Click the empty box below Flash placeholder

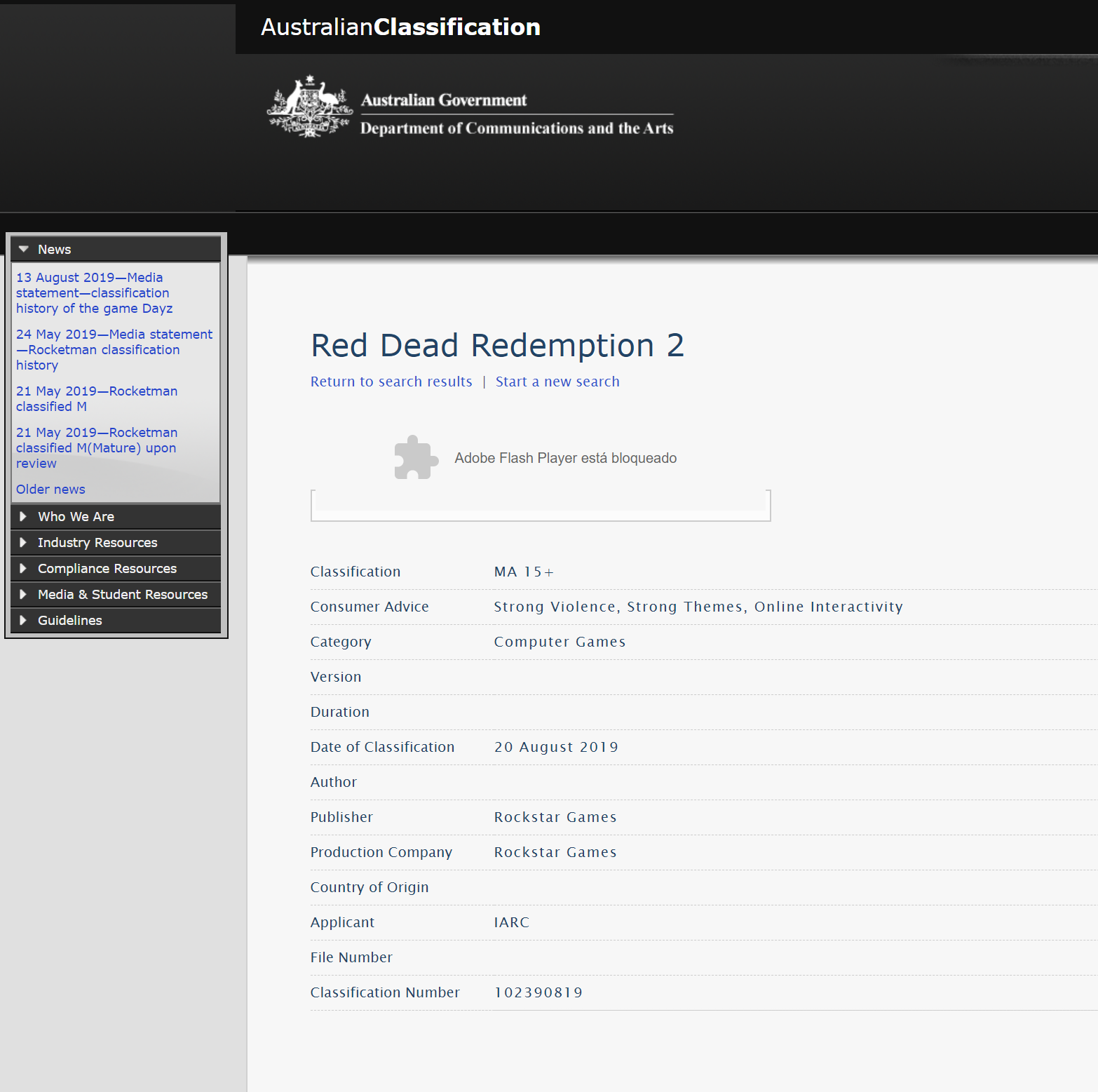pyautogui.click(x=541, y=505)
